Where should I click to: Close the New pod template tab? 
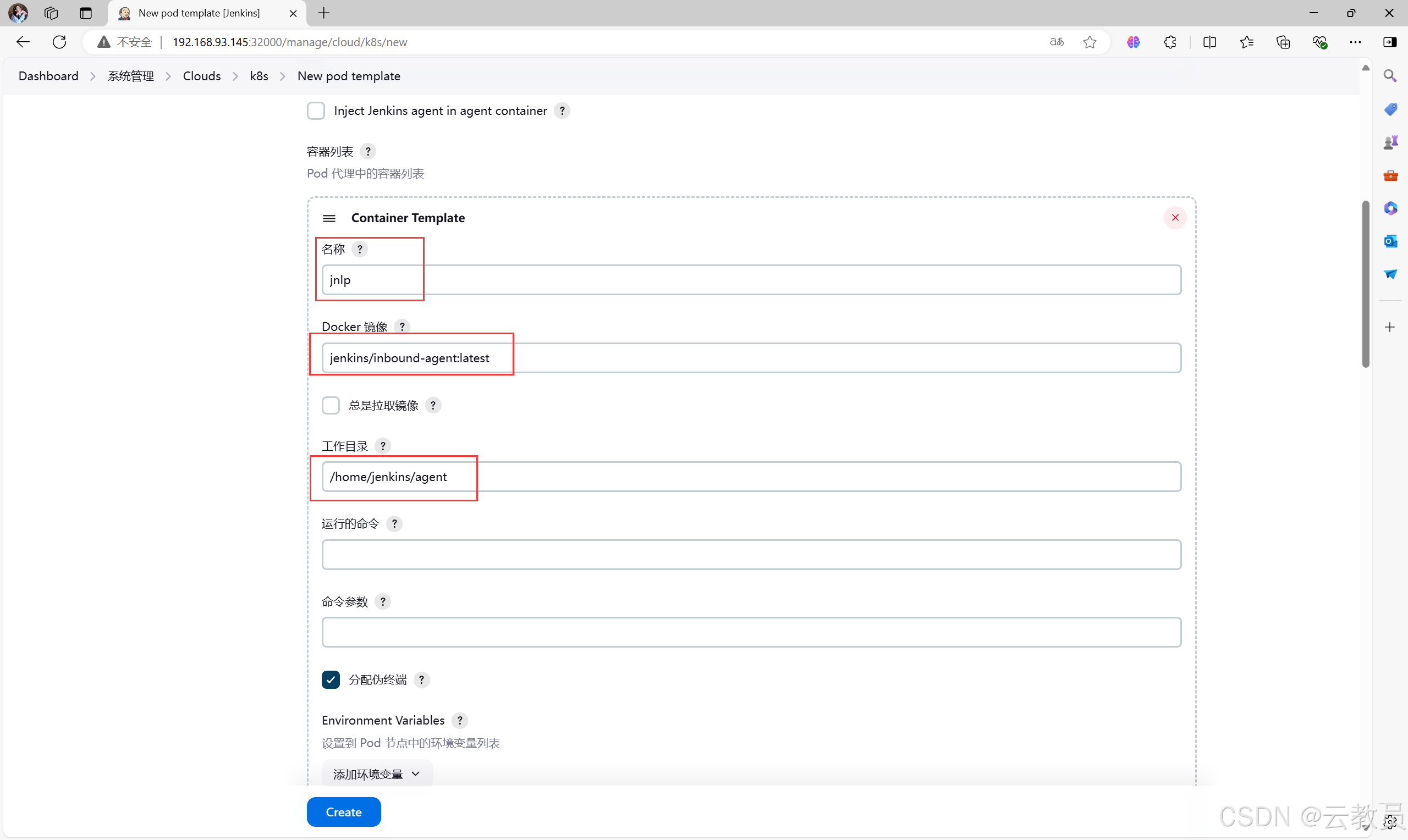[293, 13]
